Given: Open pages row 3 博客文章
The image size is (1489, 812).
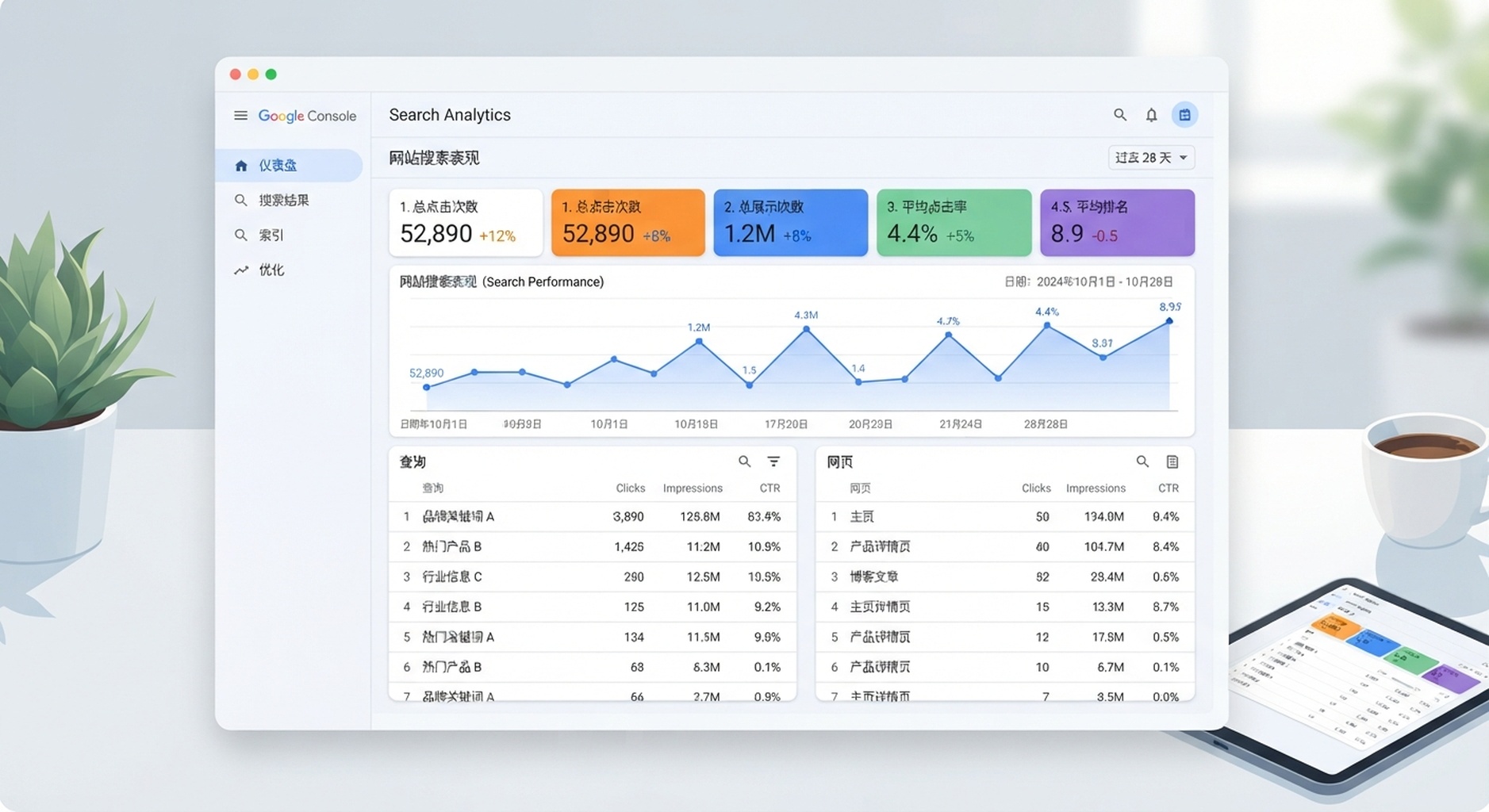Looking at the screenshot, I should tap(1005, 576).
